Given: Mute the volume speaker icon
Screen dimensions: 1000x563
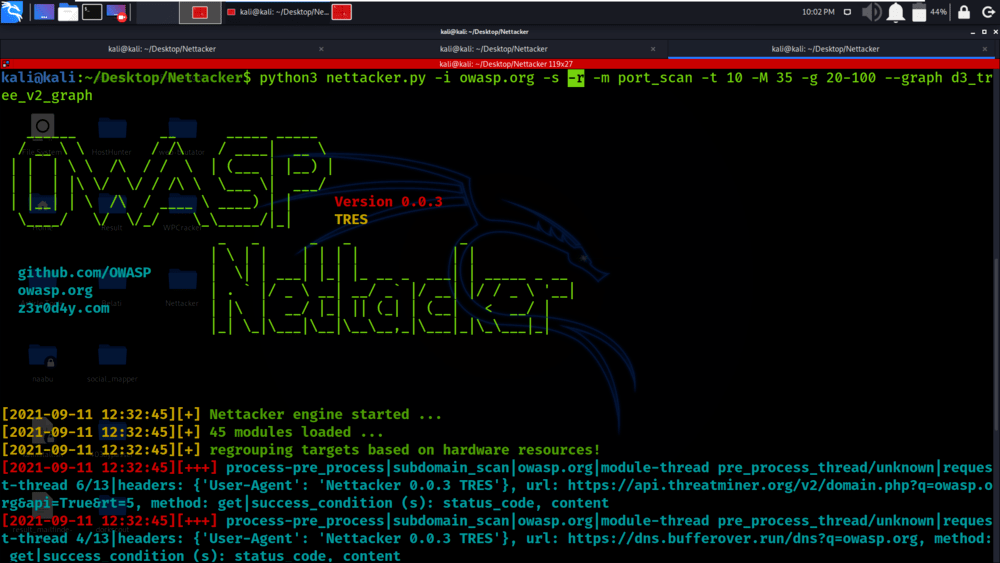Looking at the screenshot, I should 871,12.
